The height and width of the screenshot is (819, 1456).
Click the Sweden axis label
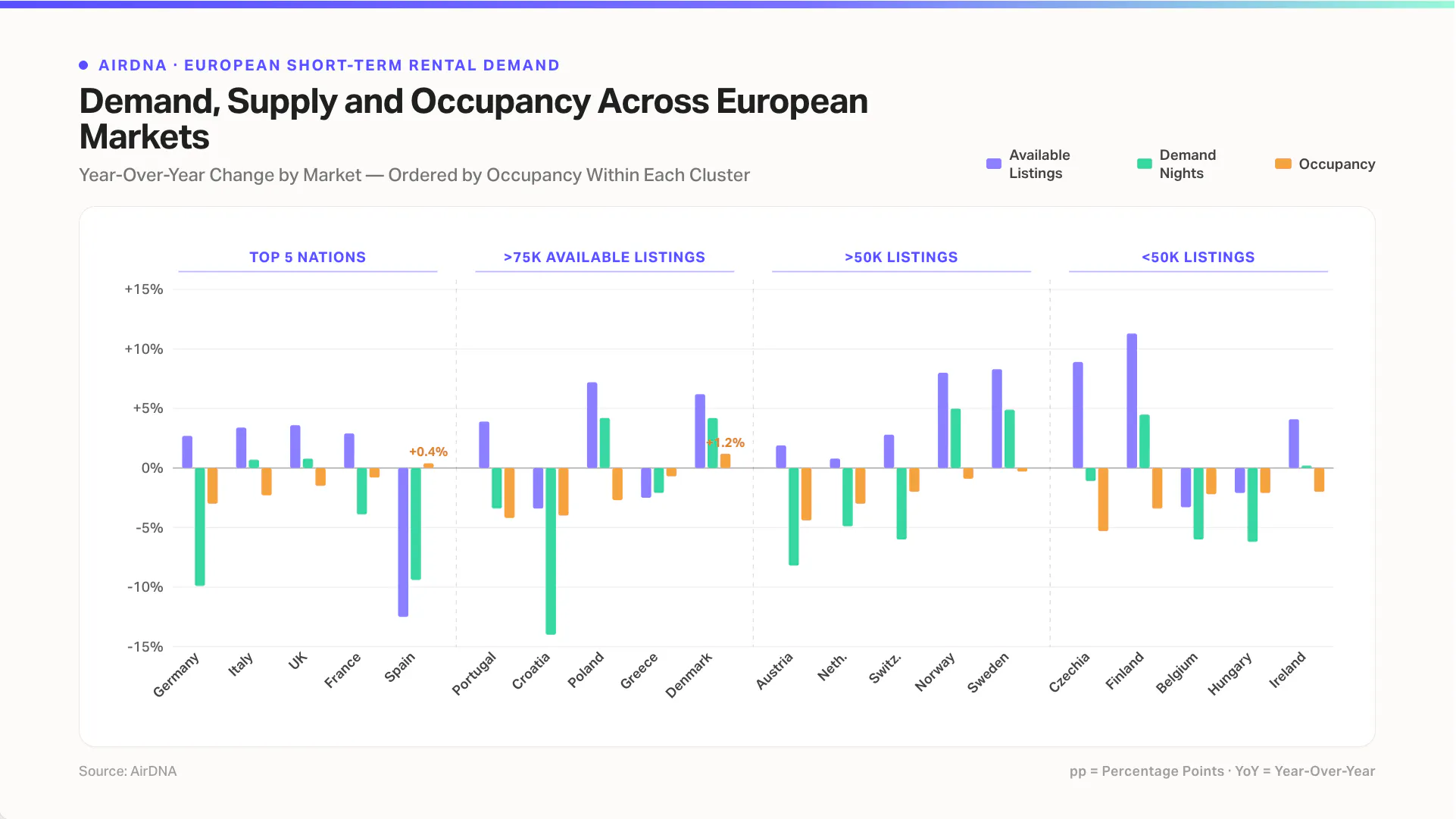989,673
